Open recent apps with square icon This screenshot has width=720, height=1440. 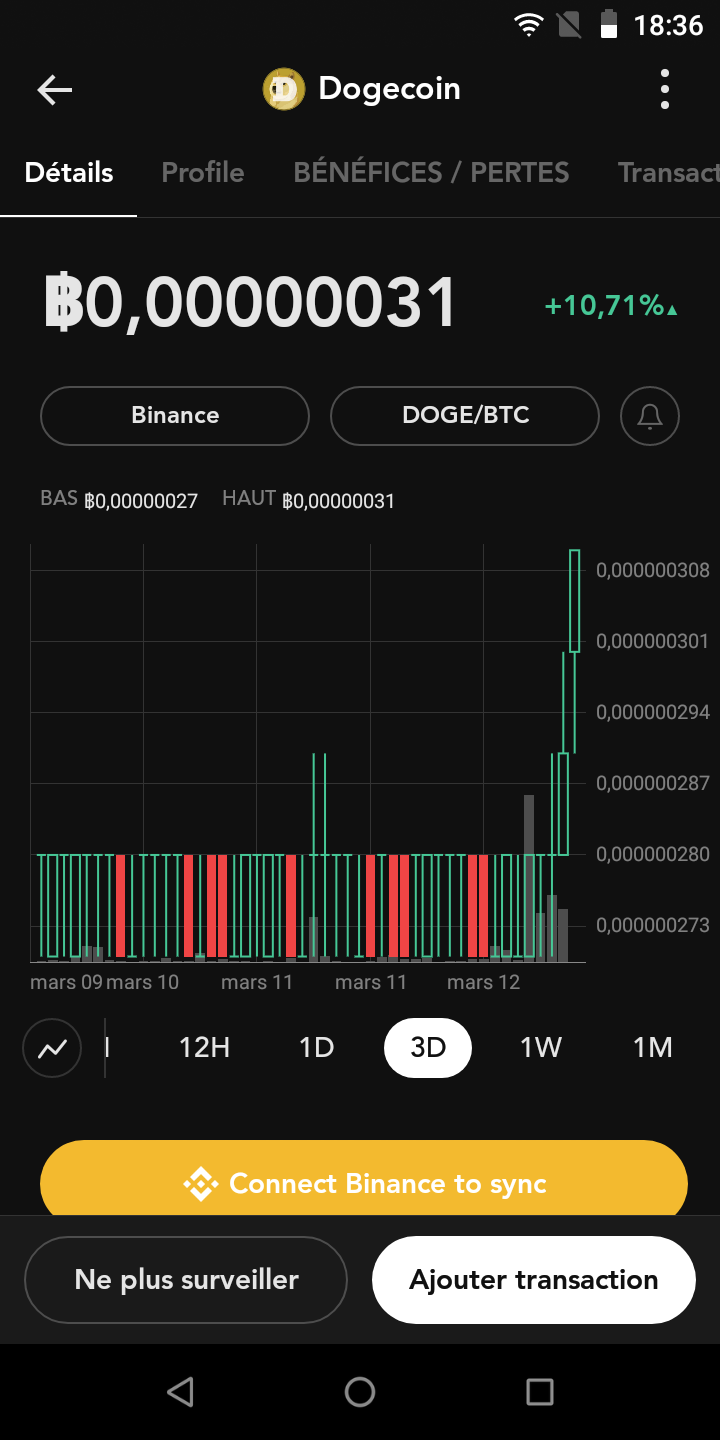pos(539,1391)
